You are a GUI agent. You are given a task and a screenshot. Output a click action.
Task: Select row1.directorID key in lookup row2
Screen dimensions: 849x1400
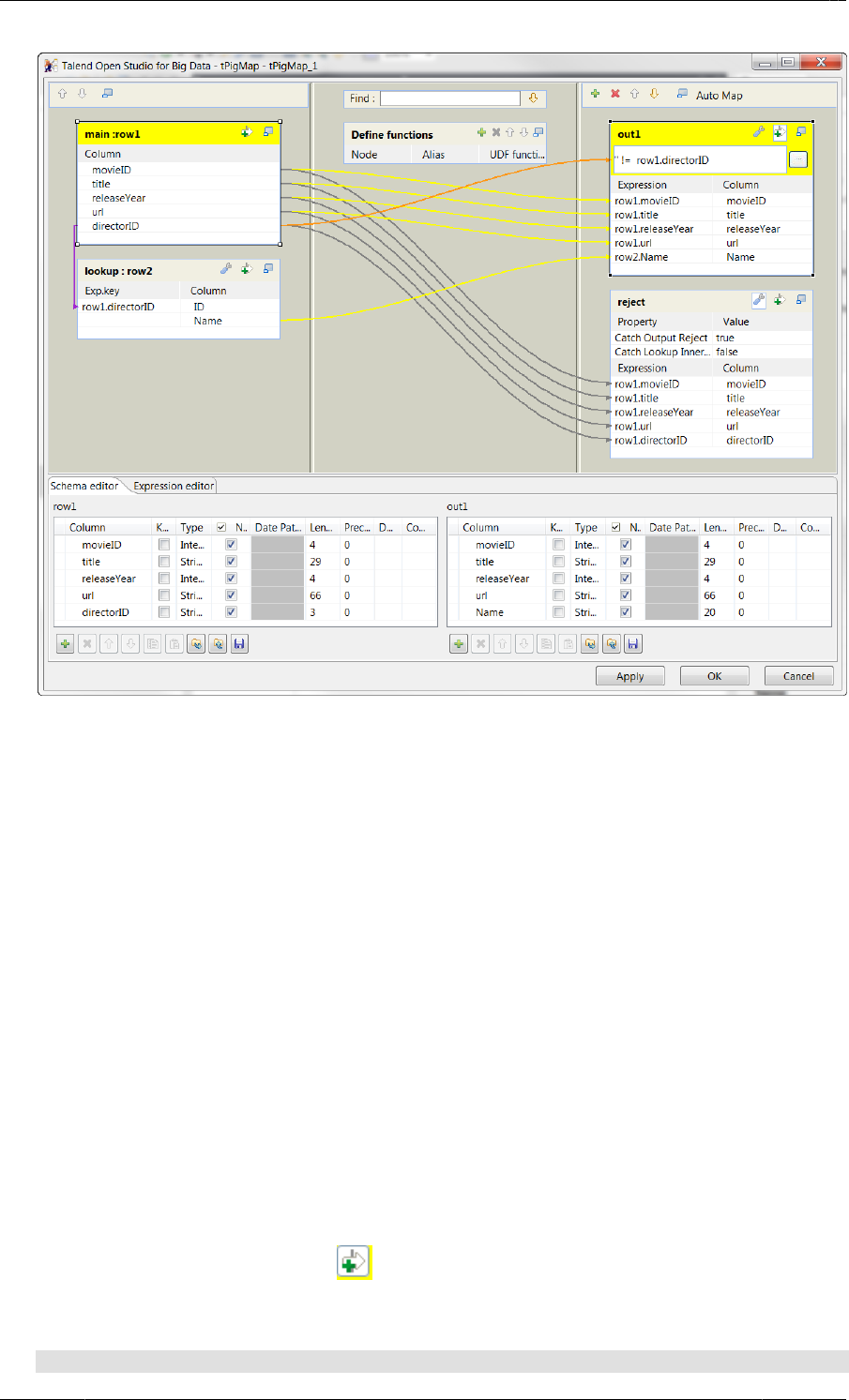[x=118, y=307]
